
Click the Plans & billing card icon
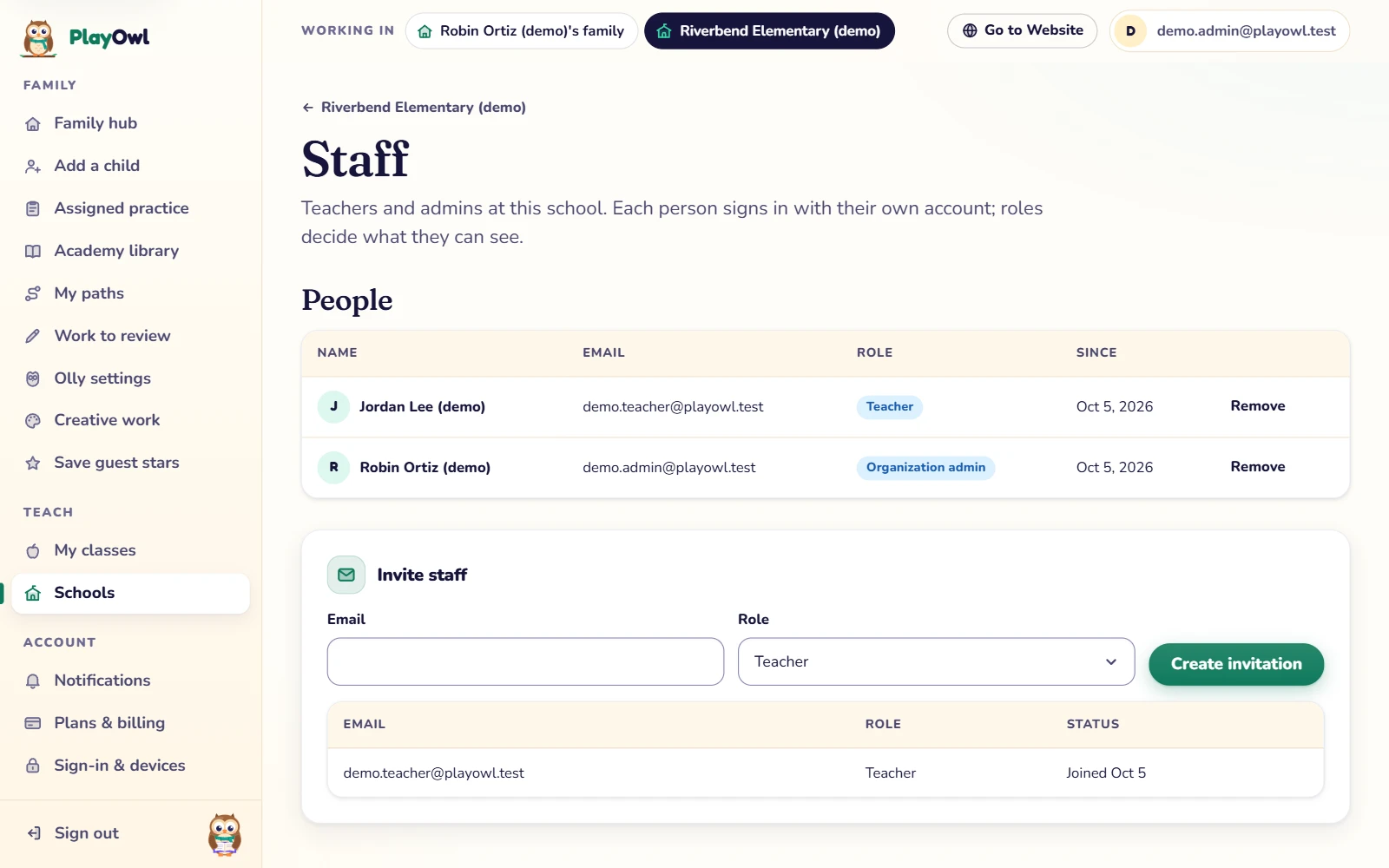click(33, 724)
